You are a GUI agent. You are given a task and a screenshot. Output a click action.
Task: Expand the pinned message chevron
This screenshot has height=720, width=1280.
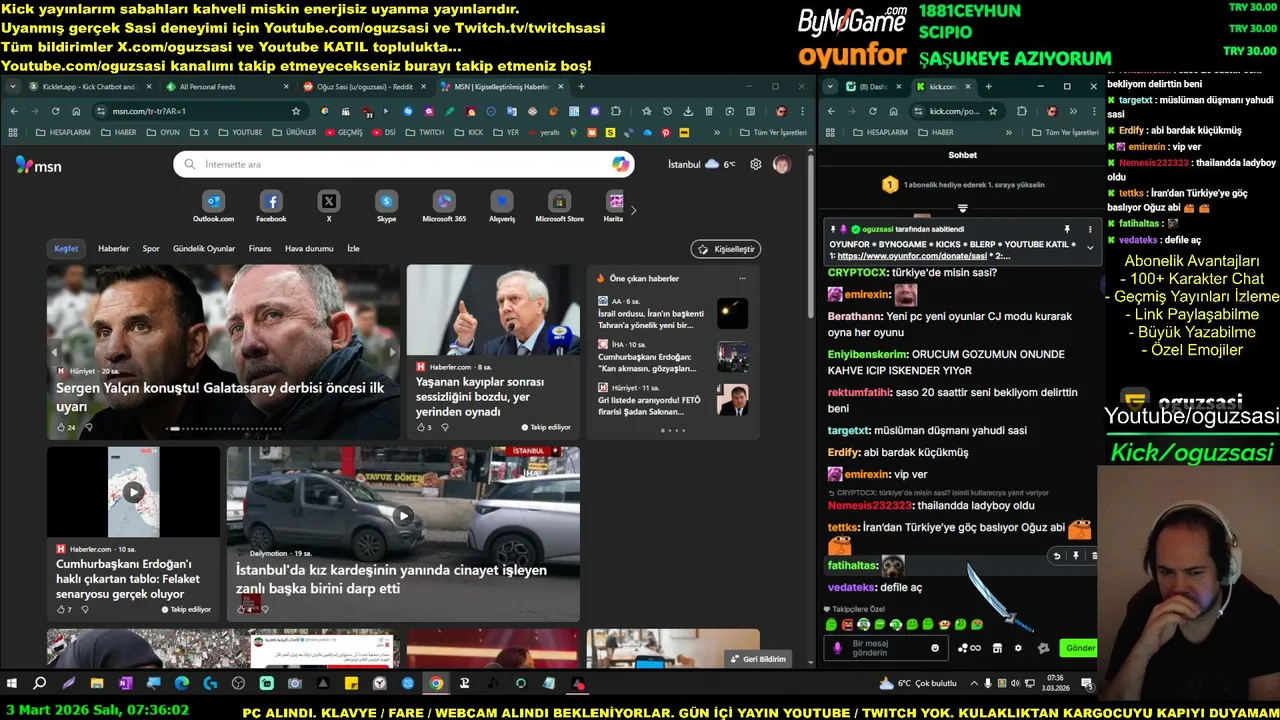pyautogui.click(x=1090, y=247)
